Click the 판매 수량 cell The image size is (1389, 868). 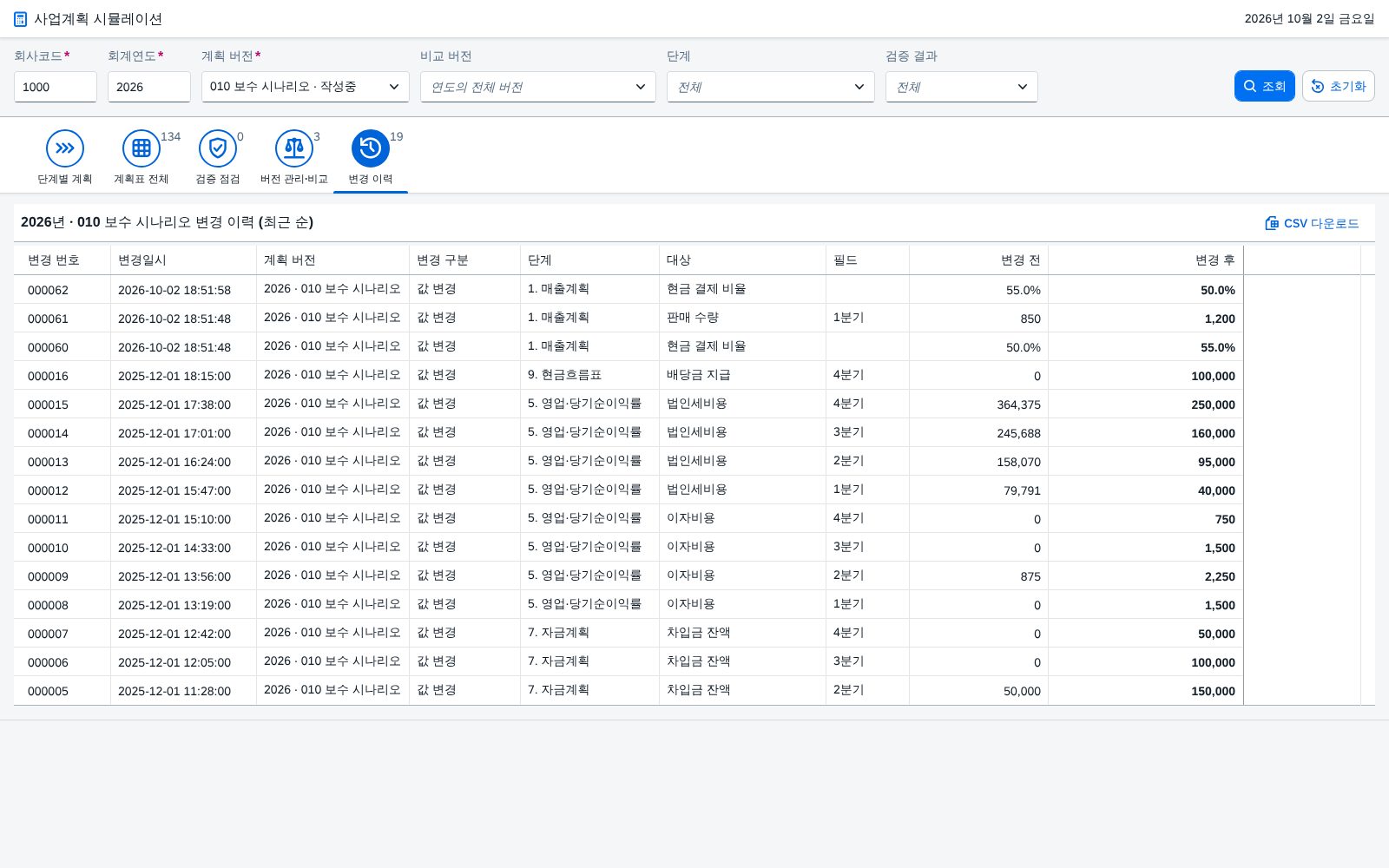click(693, 318)
